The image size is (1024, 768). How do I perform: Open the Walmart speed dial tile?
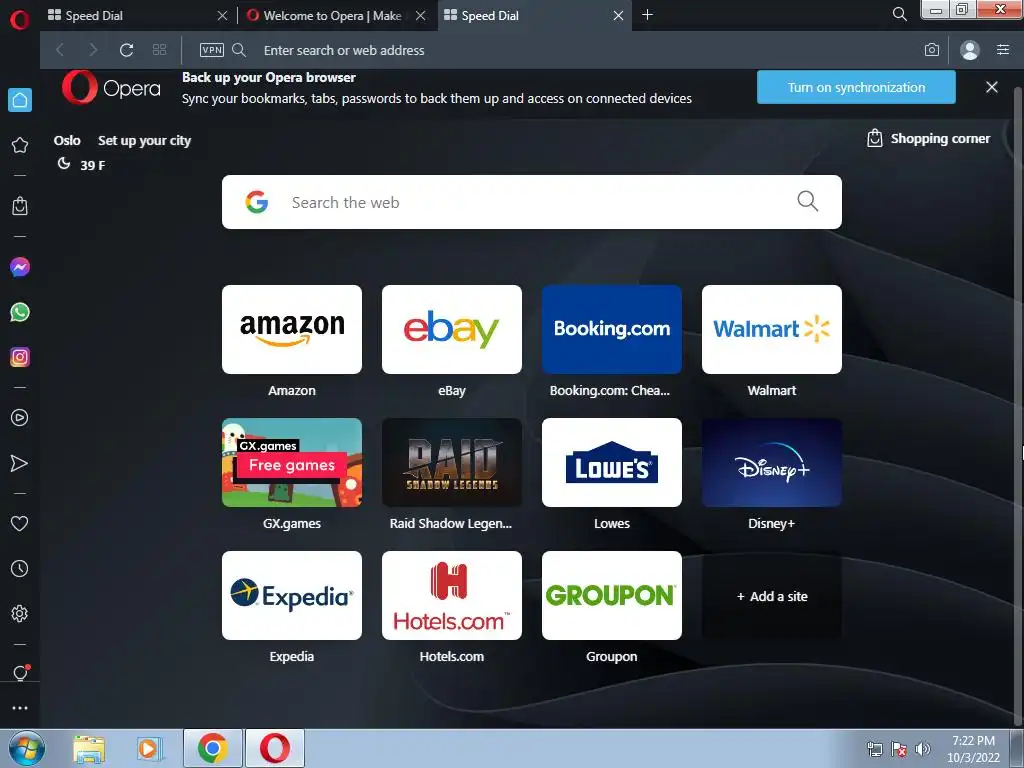(x=772, y=329)
